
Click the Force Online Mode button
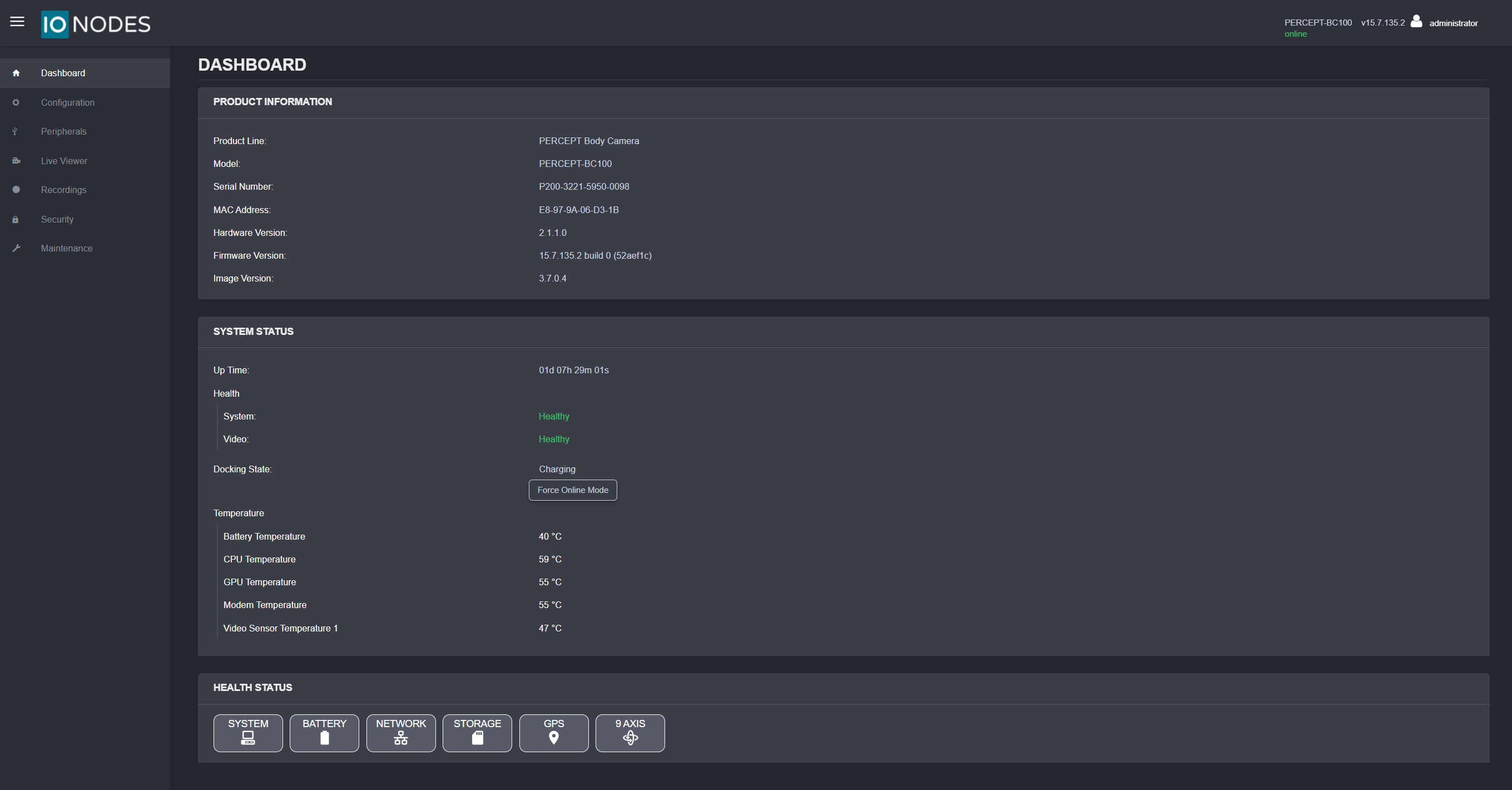point(572,490)
